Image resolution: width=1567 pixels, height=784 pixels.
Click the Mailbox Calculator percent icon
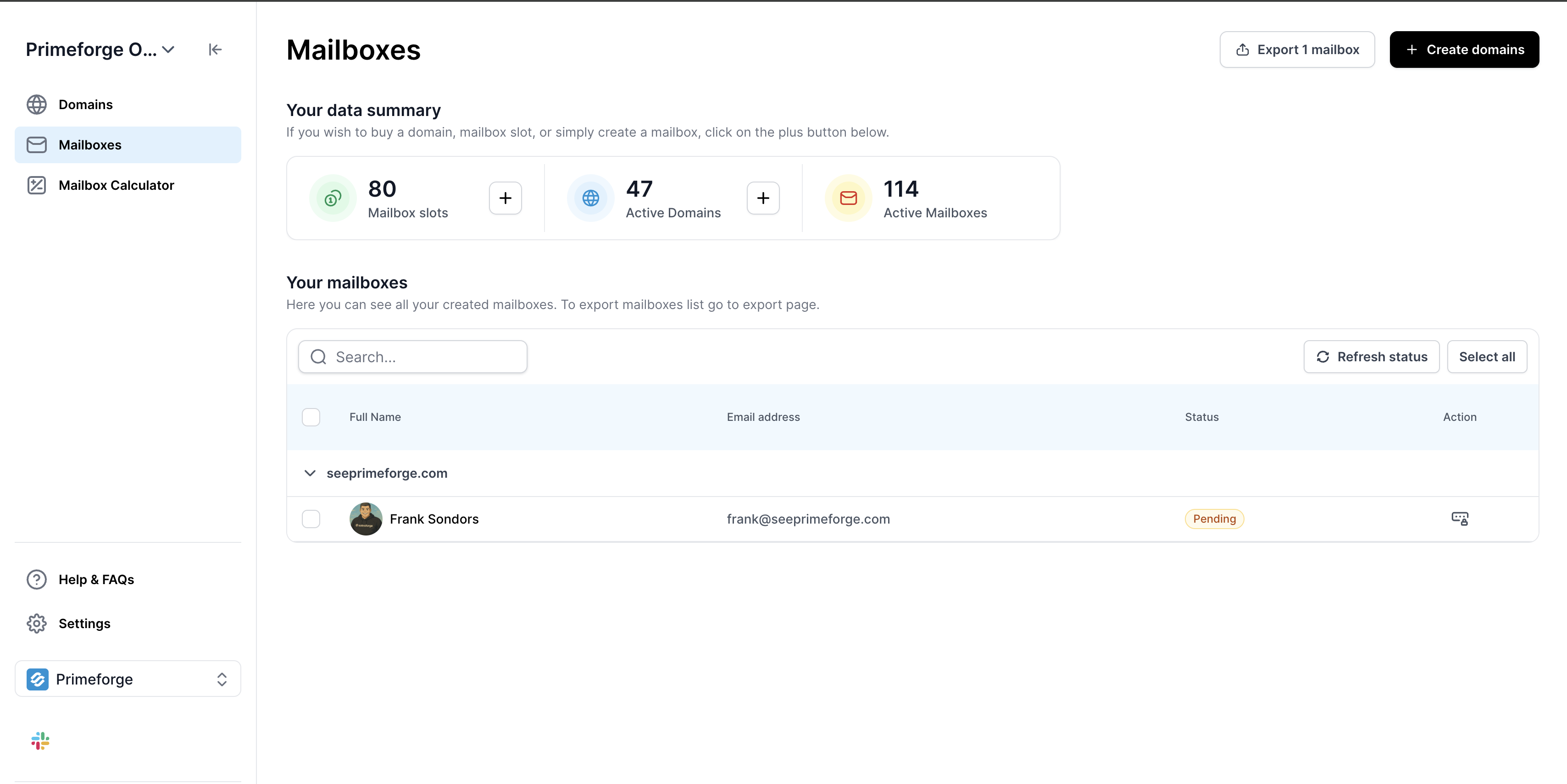click(x=37, y=185)
